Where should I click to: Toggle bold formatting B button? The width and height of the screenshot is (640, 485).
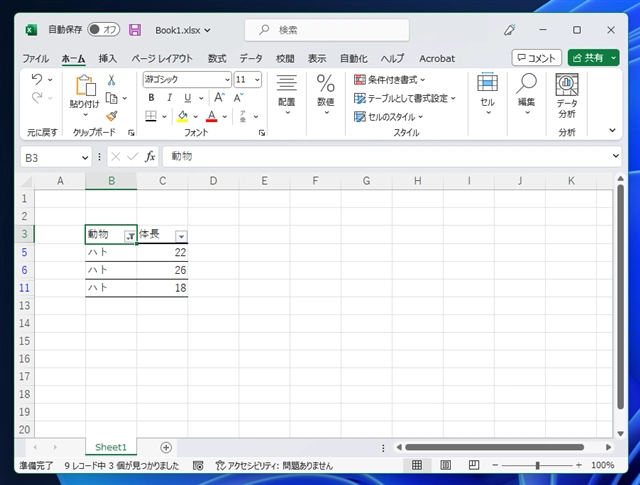pyautogui.click(x=151, y=98)
